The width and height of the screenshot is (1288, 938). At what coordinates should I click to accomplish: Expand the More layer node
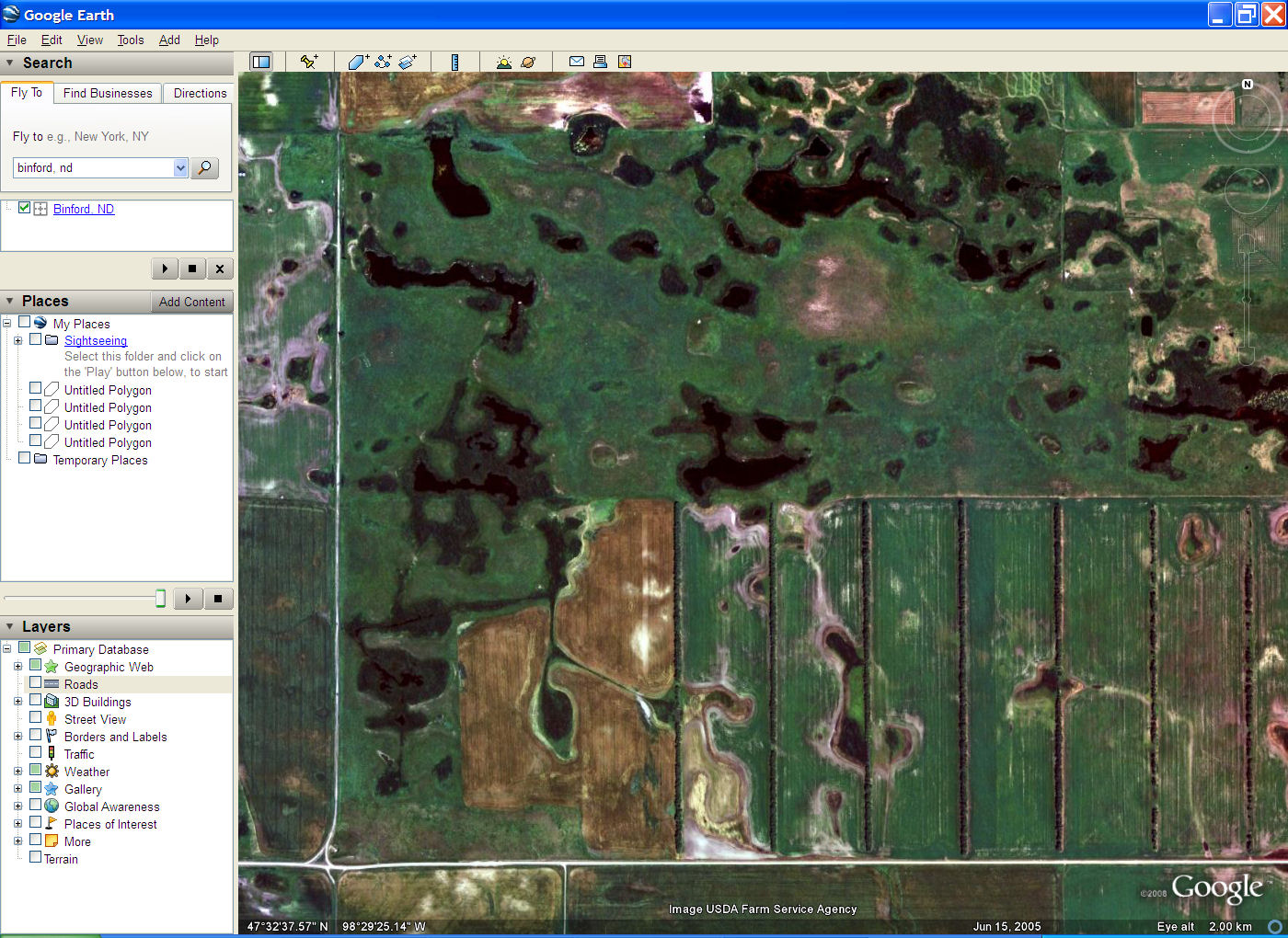pos(17,841)
